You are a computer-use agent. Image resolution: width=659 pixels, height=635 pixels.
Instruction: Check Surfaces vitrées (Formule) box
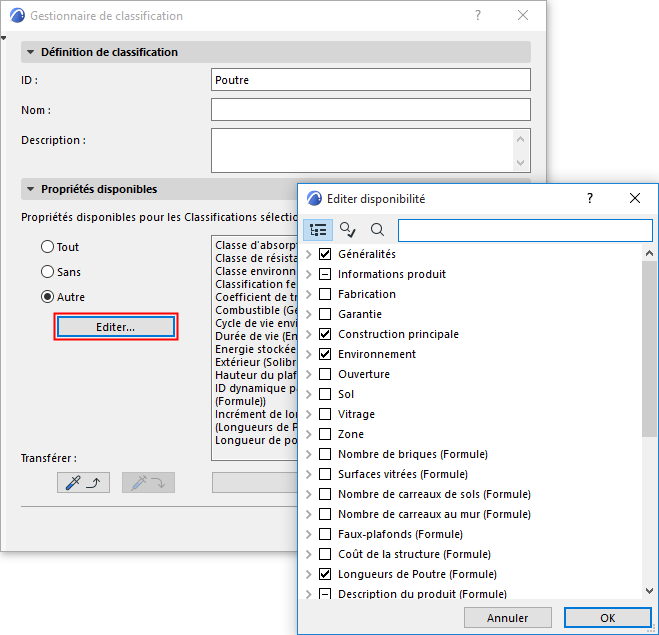coord(325,474)
